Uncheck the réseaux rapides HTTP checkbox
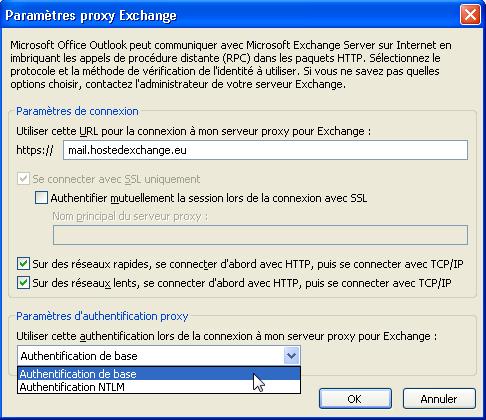 [x=23, y=264]
